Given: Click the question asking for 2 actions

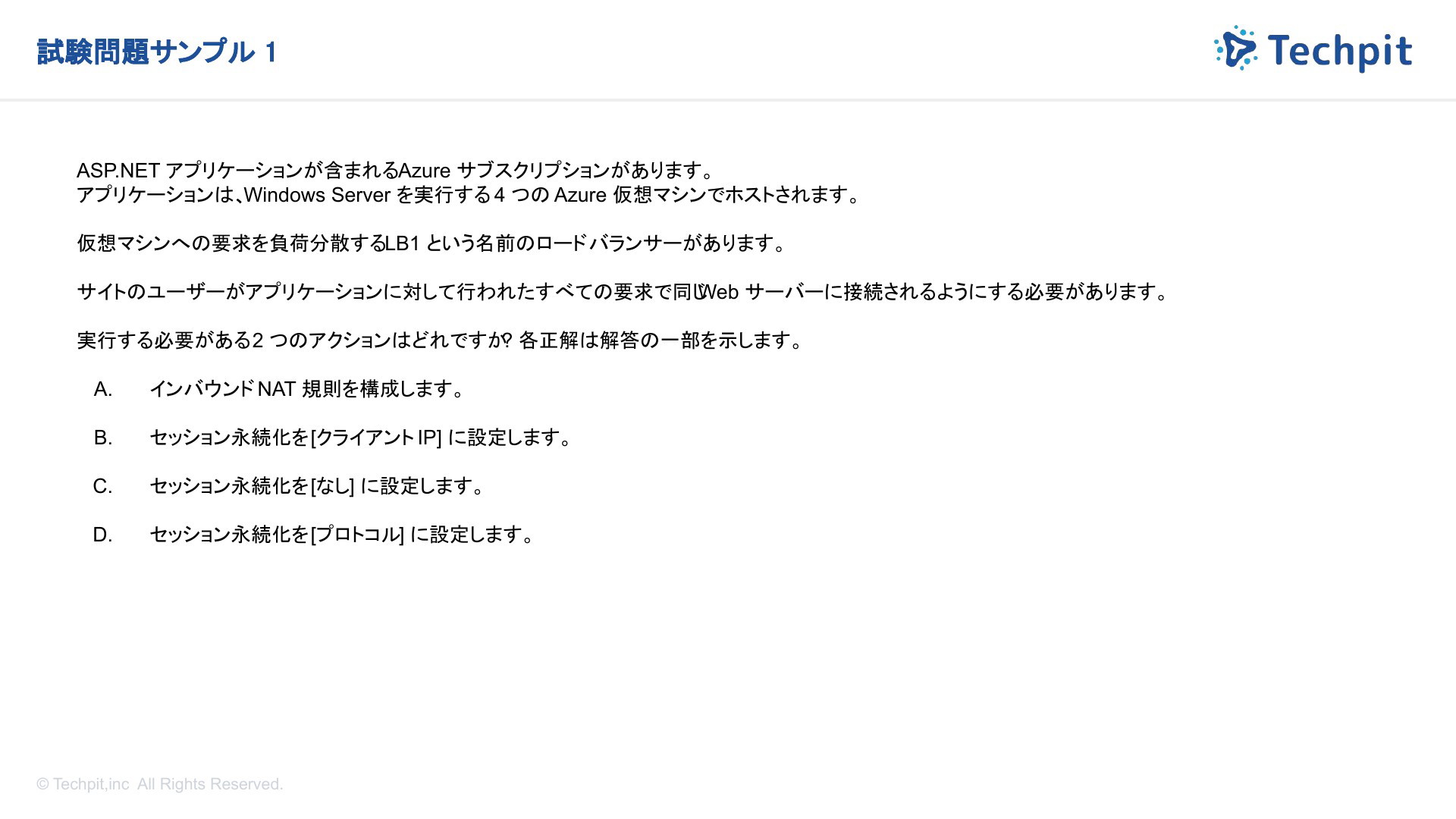Looking at the screenshot, I should coord(441,340).
